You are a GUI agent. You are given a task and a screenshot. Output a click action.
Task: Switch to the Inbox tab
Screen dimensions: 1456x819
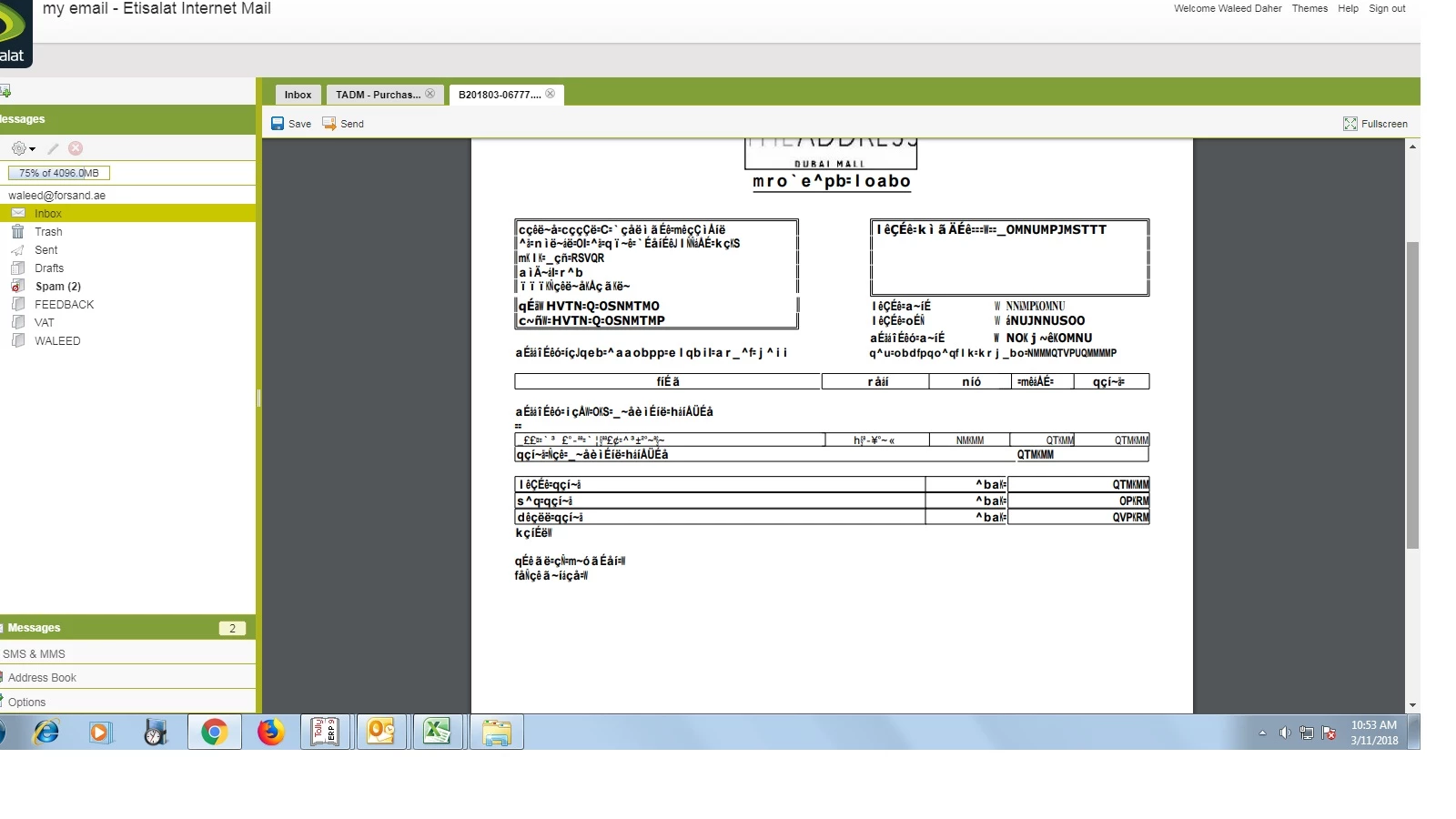(x=298, y=95)
